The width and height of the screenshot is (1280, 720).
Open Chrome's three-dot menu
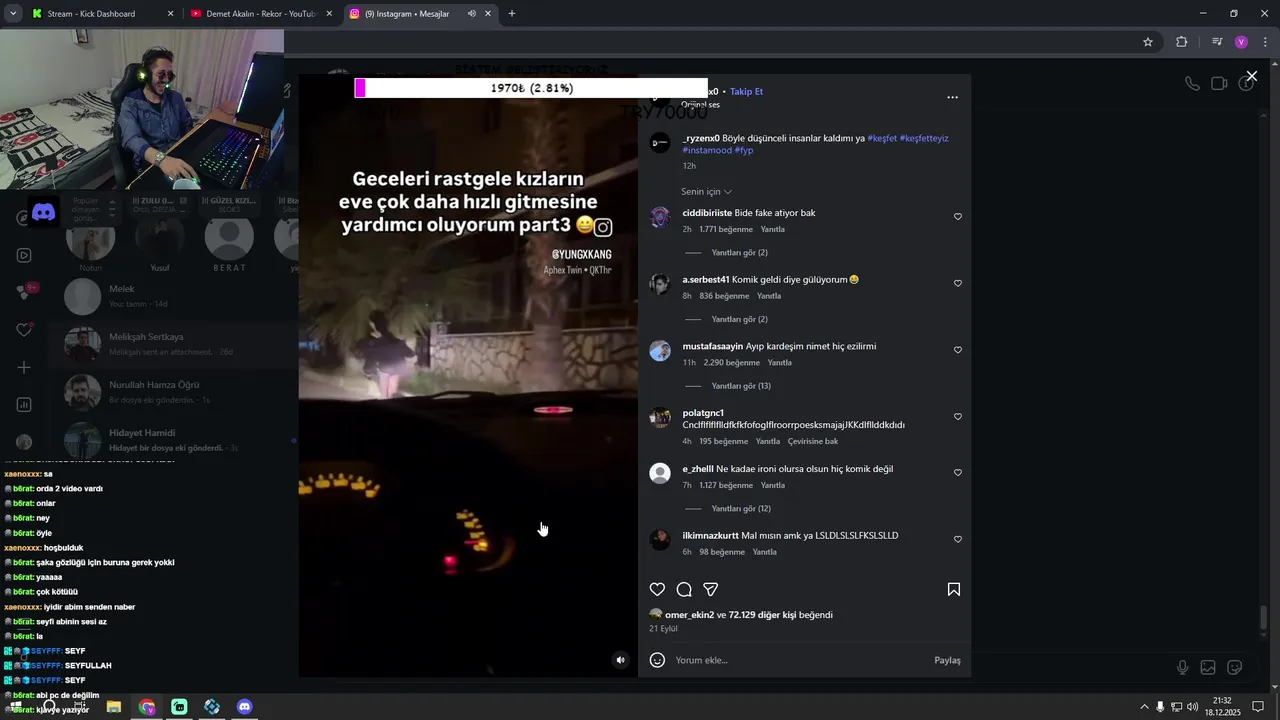tap(1265, 42)
